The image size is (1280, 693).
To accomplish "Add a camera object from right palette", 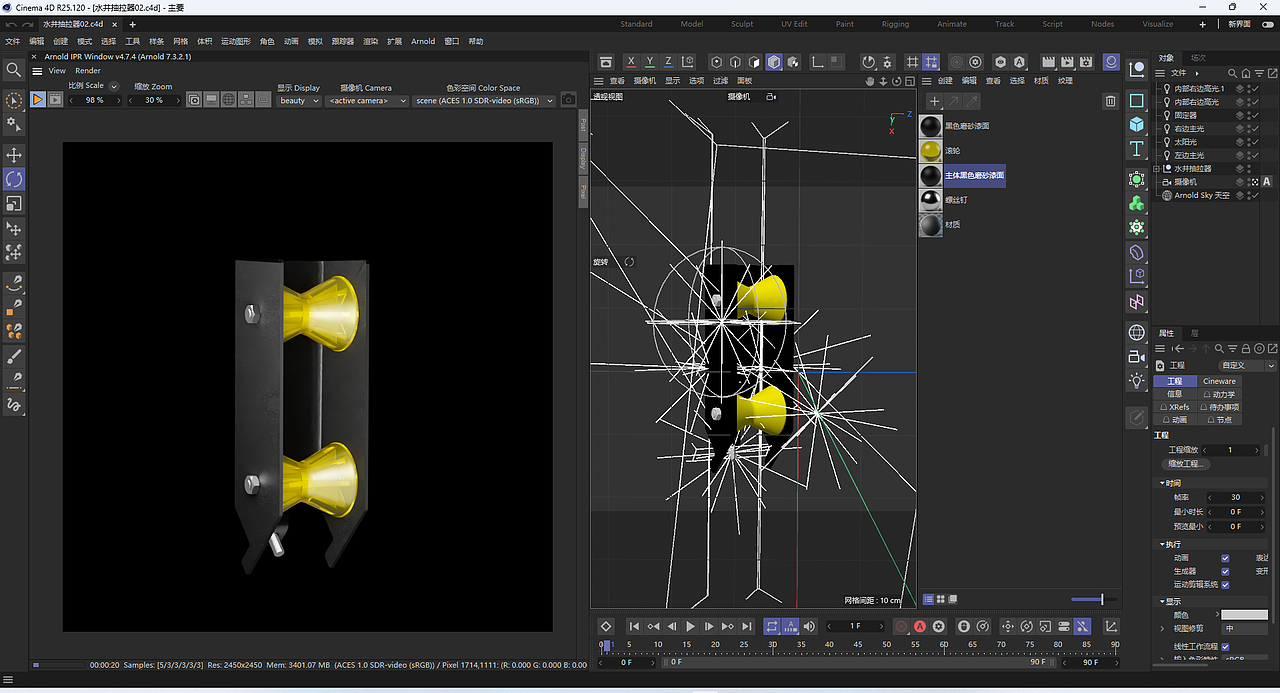I will [x=1137, y=357].
